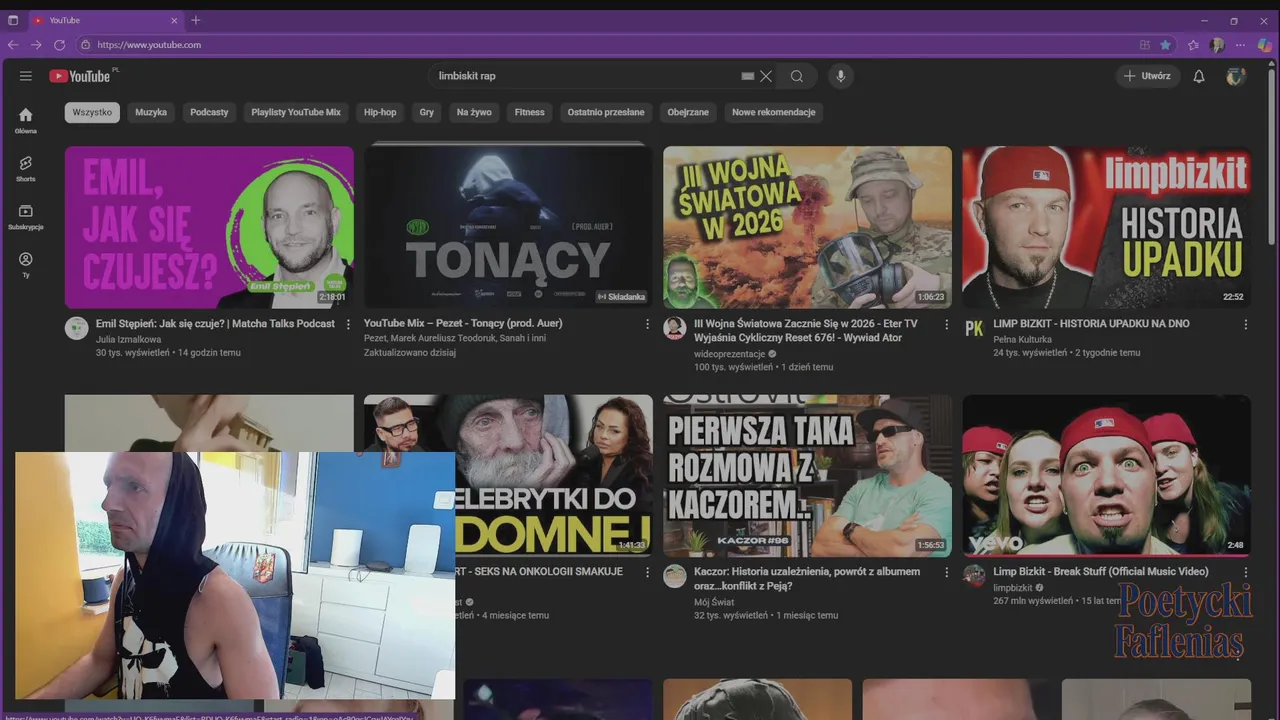Screen dimensions: 1280x720
Task: Open the Julia Izmałkowa channel avatar
Action: [77, 328]
